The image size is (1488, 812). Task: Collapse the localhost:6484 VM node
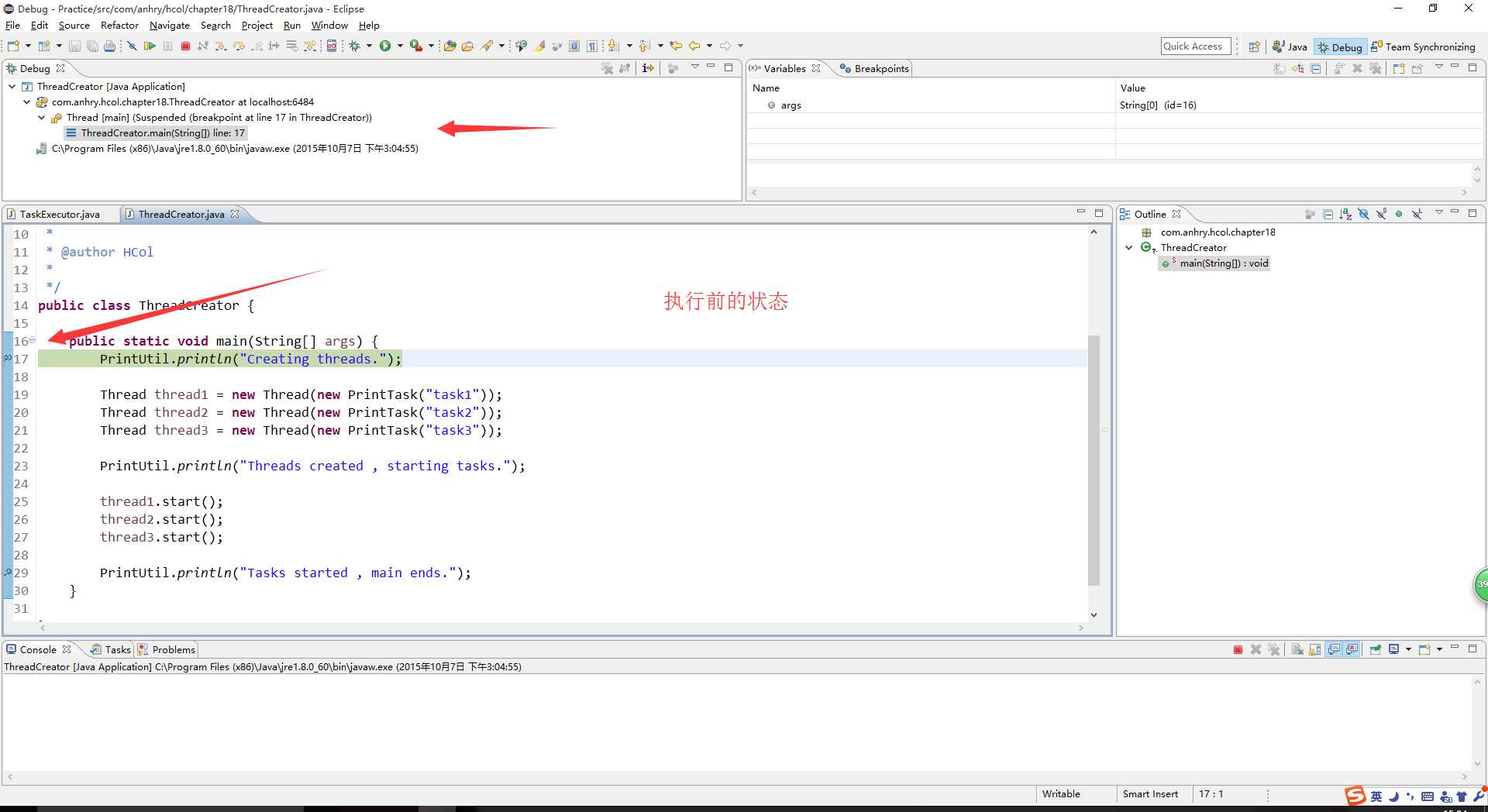click(x=27, y=102)
